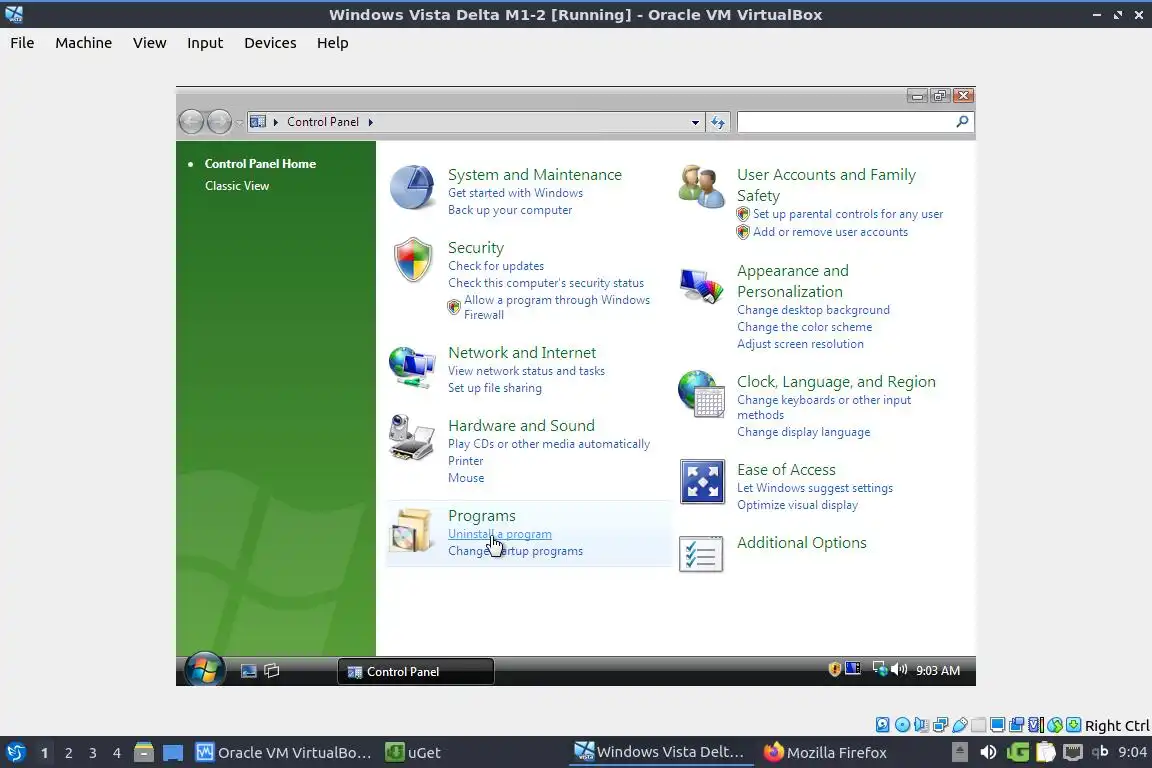Image resolution: width=1152 pixels, height=768 pixels.
Task: Open the Help menu
Action: 332,43
